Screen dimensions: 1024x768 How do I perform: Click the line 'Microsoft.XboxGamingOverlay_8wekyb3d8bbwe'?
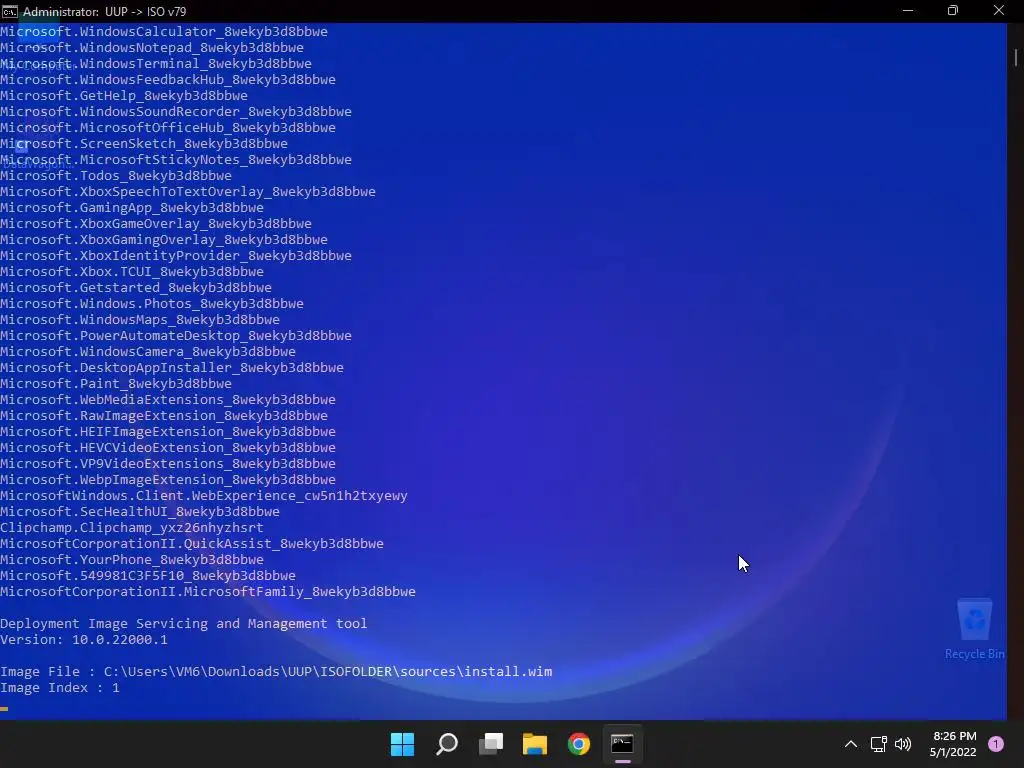tap(164, 240)
